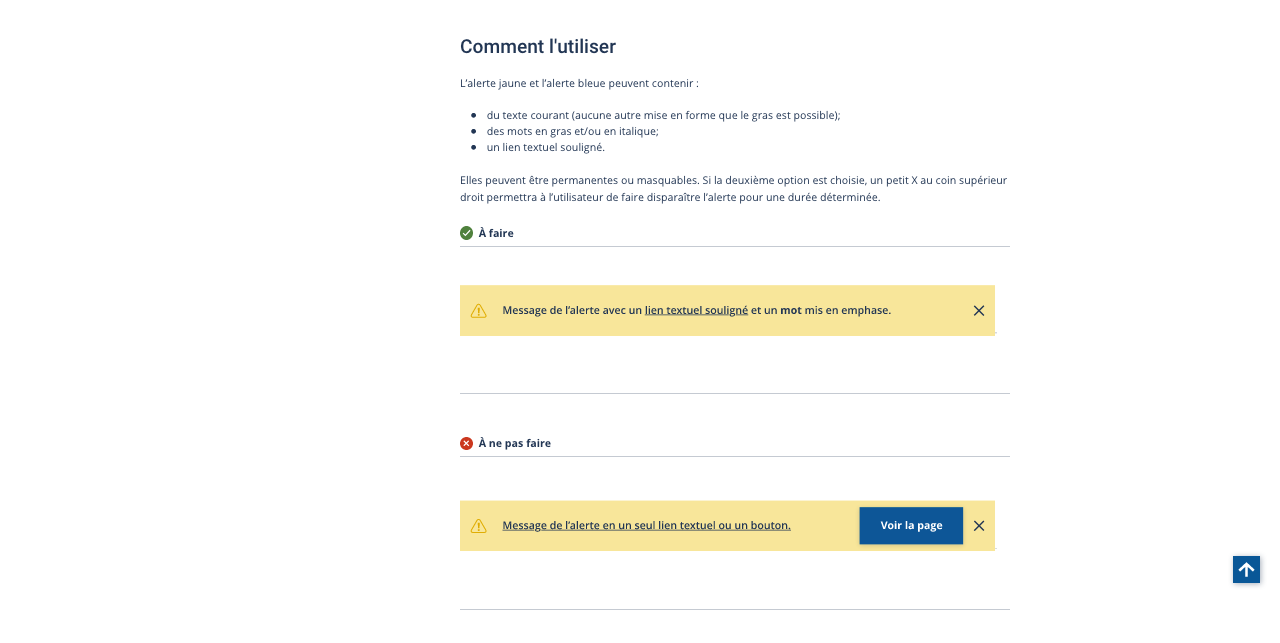The height and width of the screenshot is (643, 1280).
Task: Click the bullet starting "du texte courant"
Action: point(663,115)
